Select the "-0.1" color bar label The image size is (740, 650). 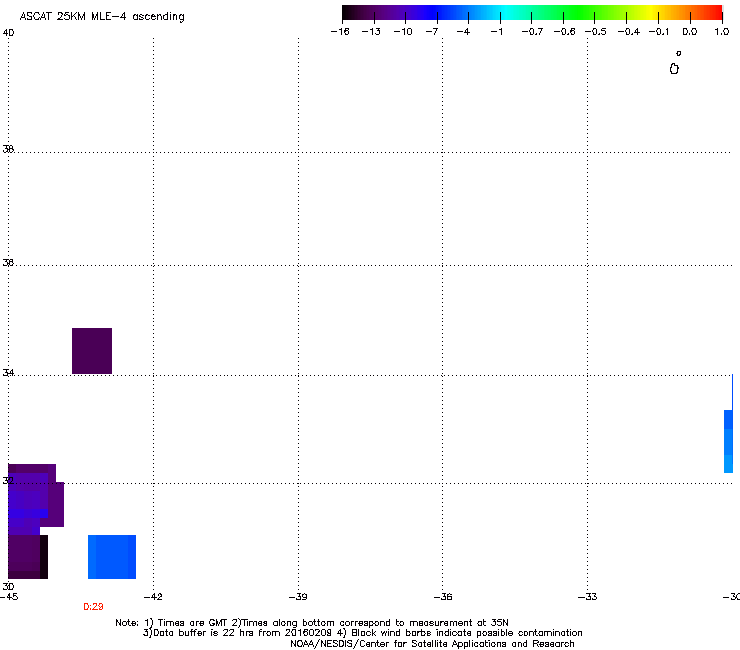click(x=659, y=32)
